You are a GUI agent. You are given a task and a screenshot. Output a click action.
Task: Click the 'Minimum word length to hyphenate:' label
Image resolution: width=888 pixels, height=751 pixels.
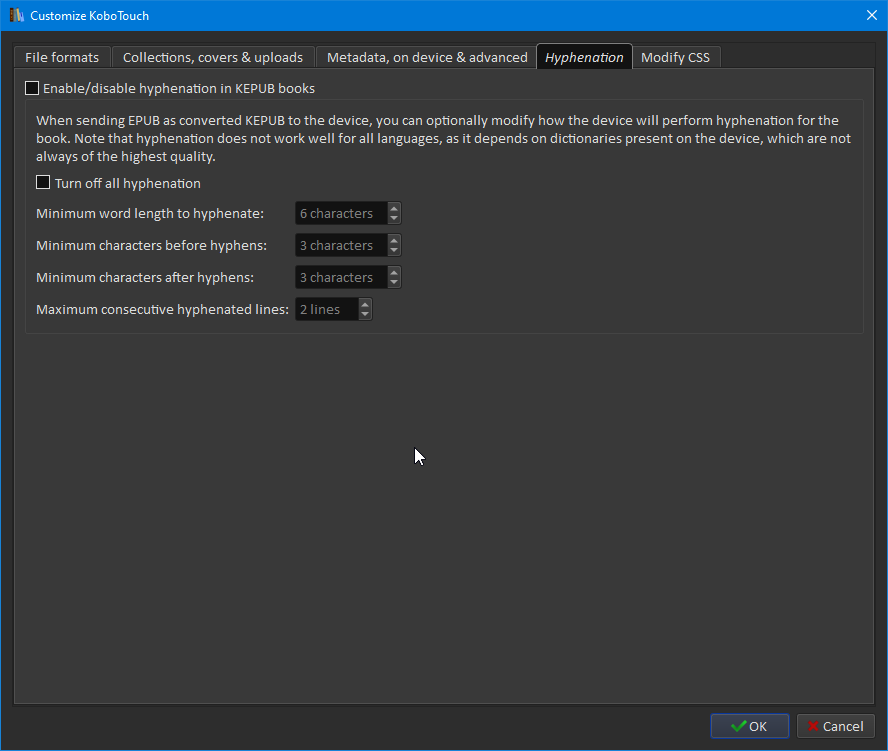pyautogui.click(x=150, y=214)
